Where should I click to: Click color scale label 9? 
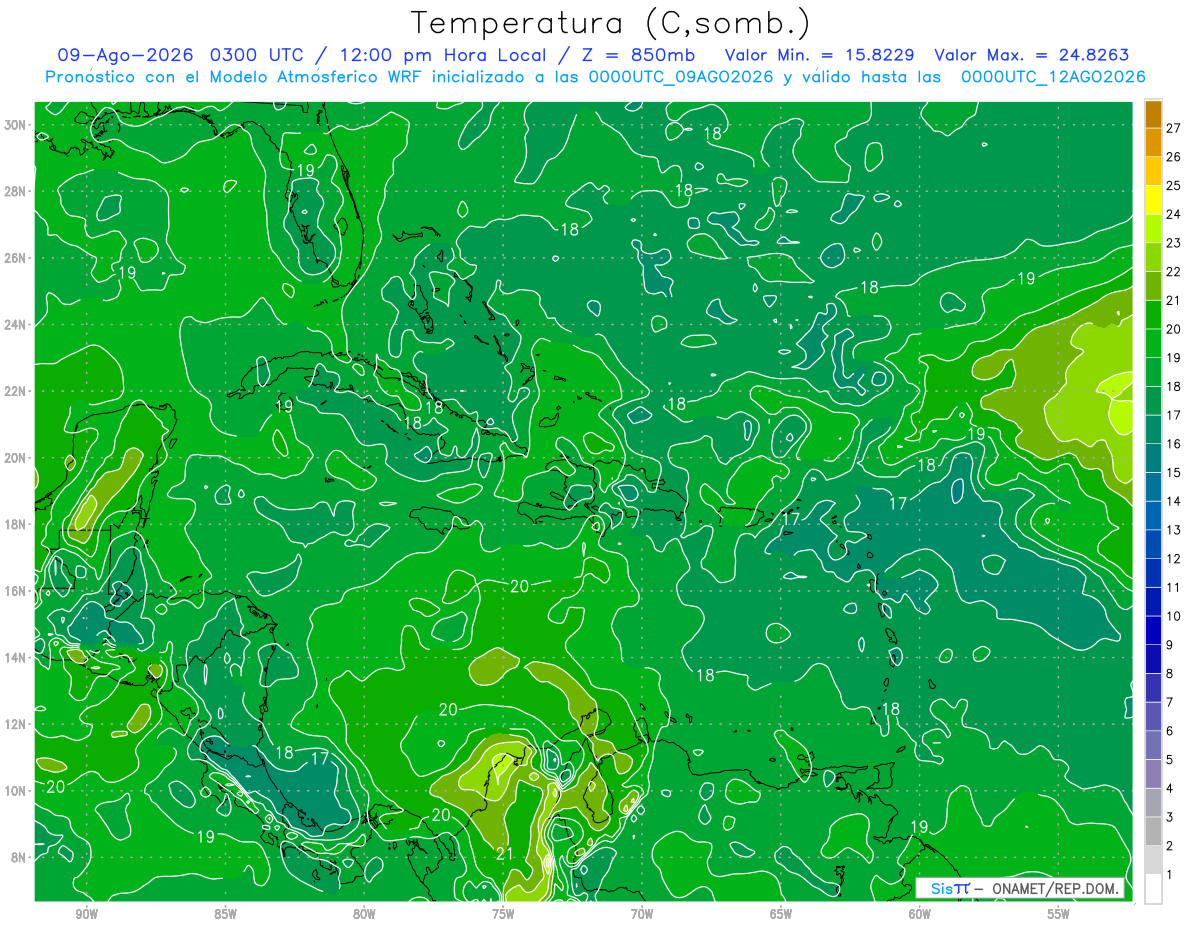(x=1169, y=644)
